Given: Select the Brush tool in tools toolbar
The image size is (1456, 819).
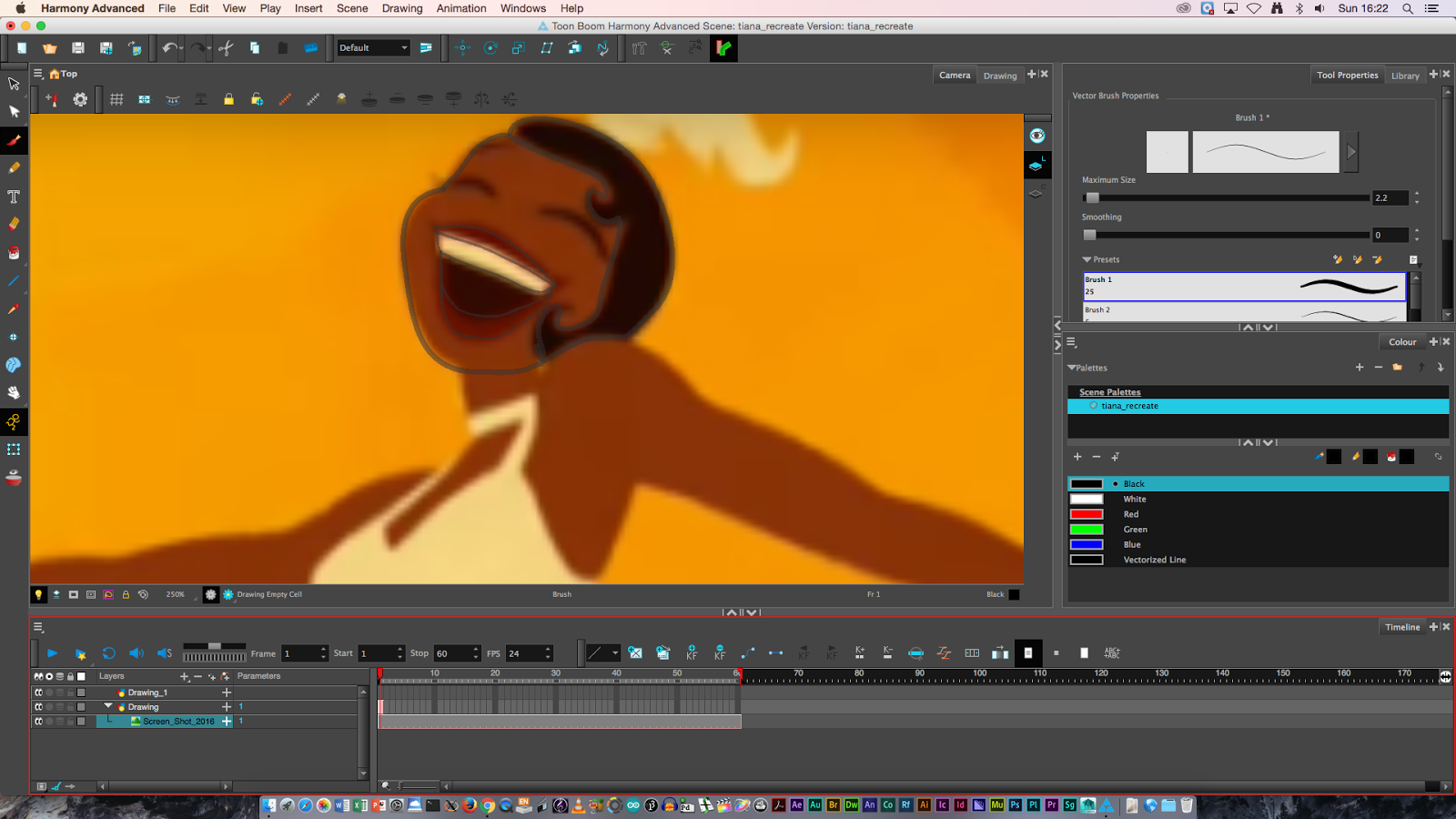Looking at the screenshot, I should pos(14,140).
